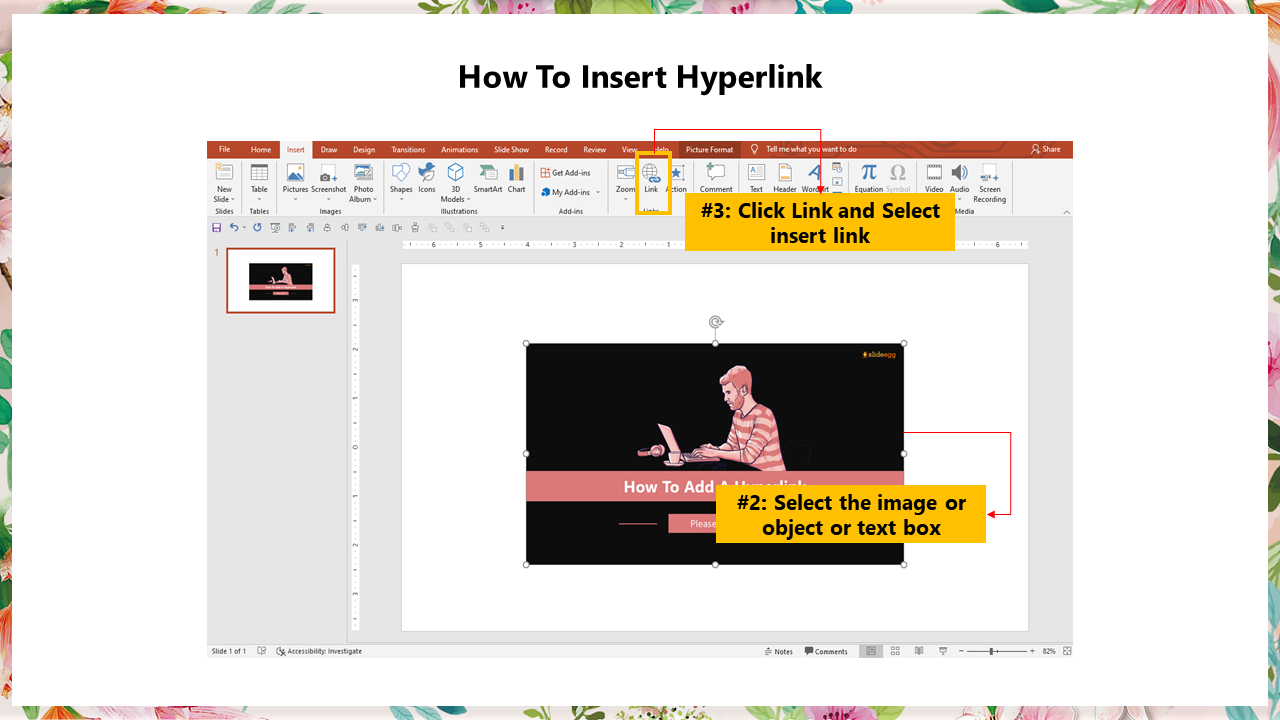Open the My Add-ins dropdown arrow
This screenshot has width=1280, height=720.
click(x=598, y=192)
